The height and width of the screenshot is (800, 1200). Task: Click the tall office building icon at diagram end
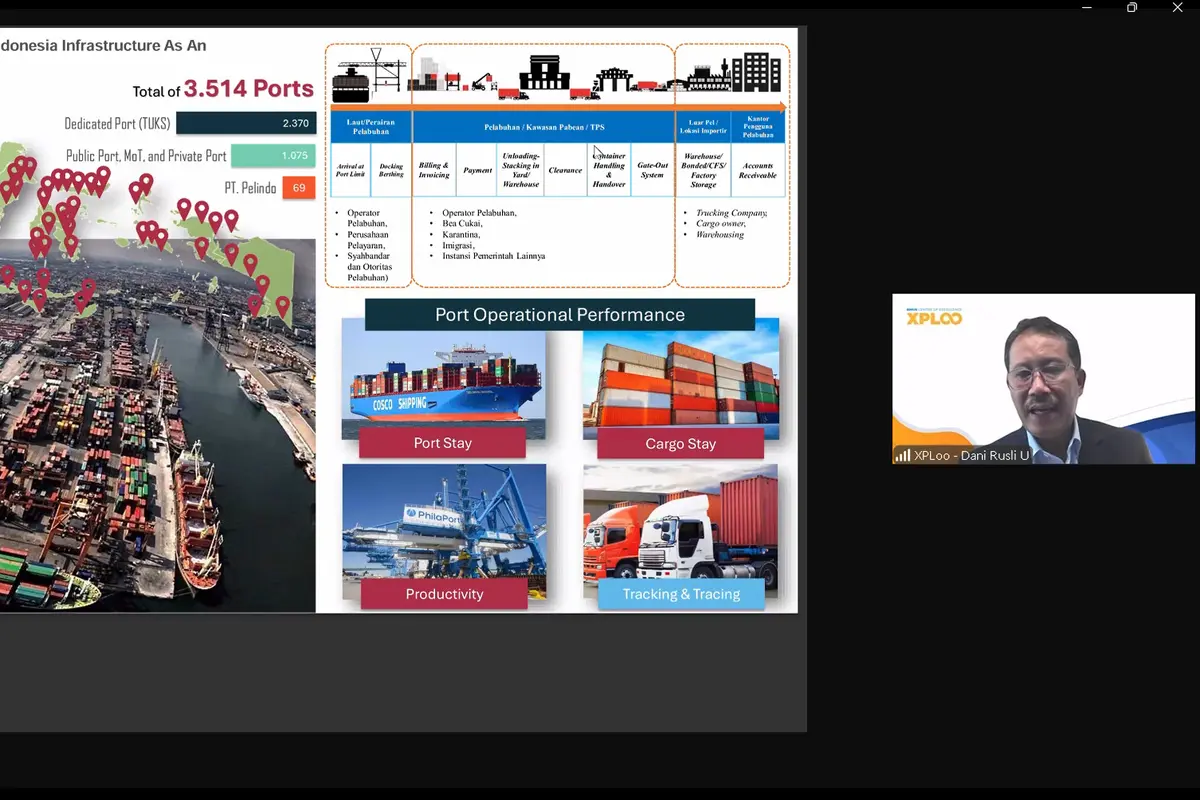[757, 73]
